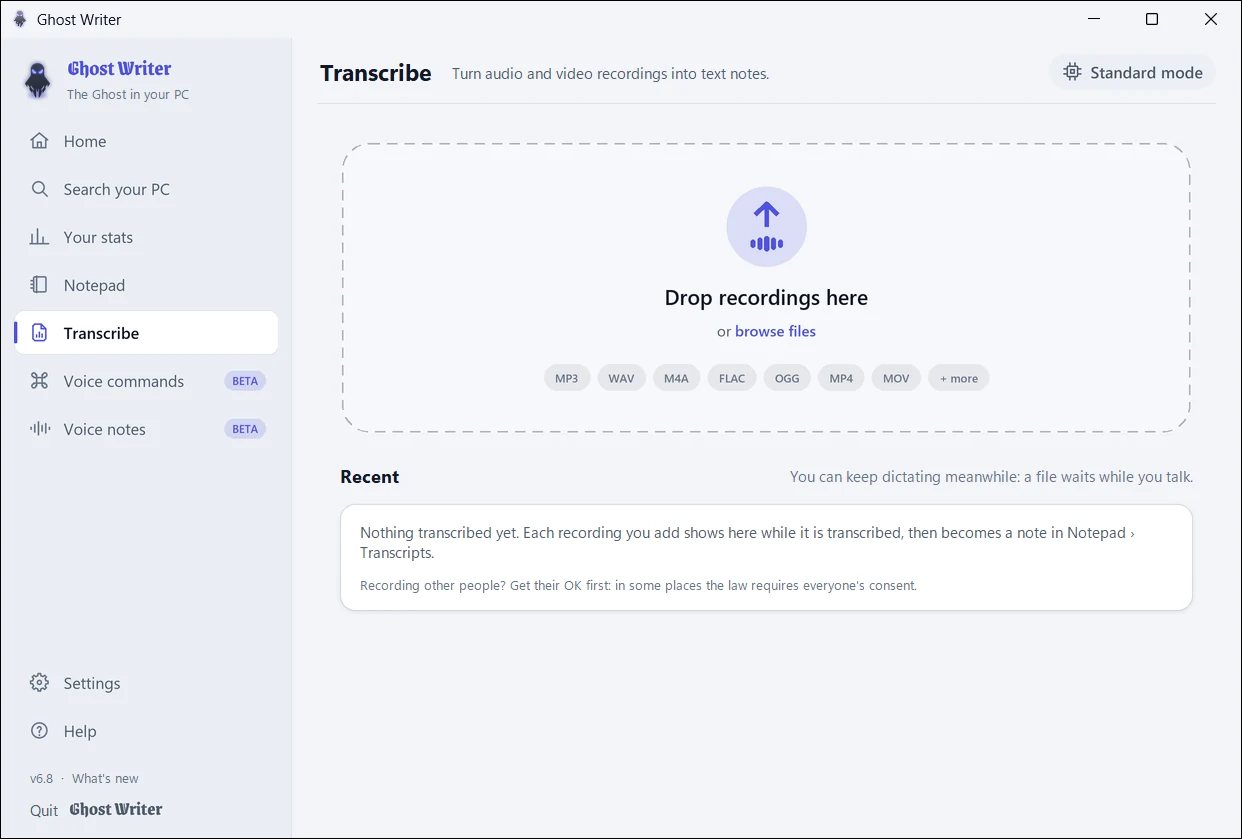Minimize the Ghost Writer window
Screen dimensions: 1242x839
(x=1092, y=19)
